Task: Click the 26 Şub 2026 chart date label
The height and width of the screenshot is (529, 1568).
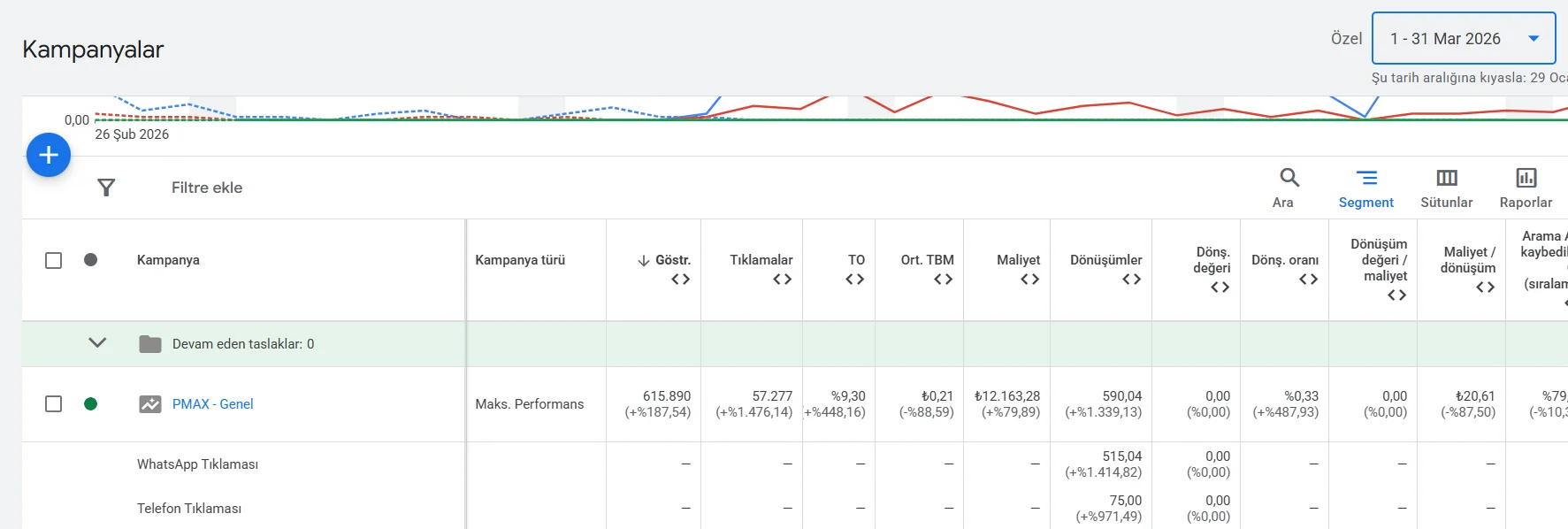Action: pos(132,134)
